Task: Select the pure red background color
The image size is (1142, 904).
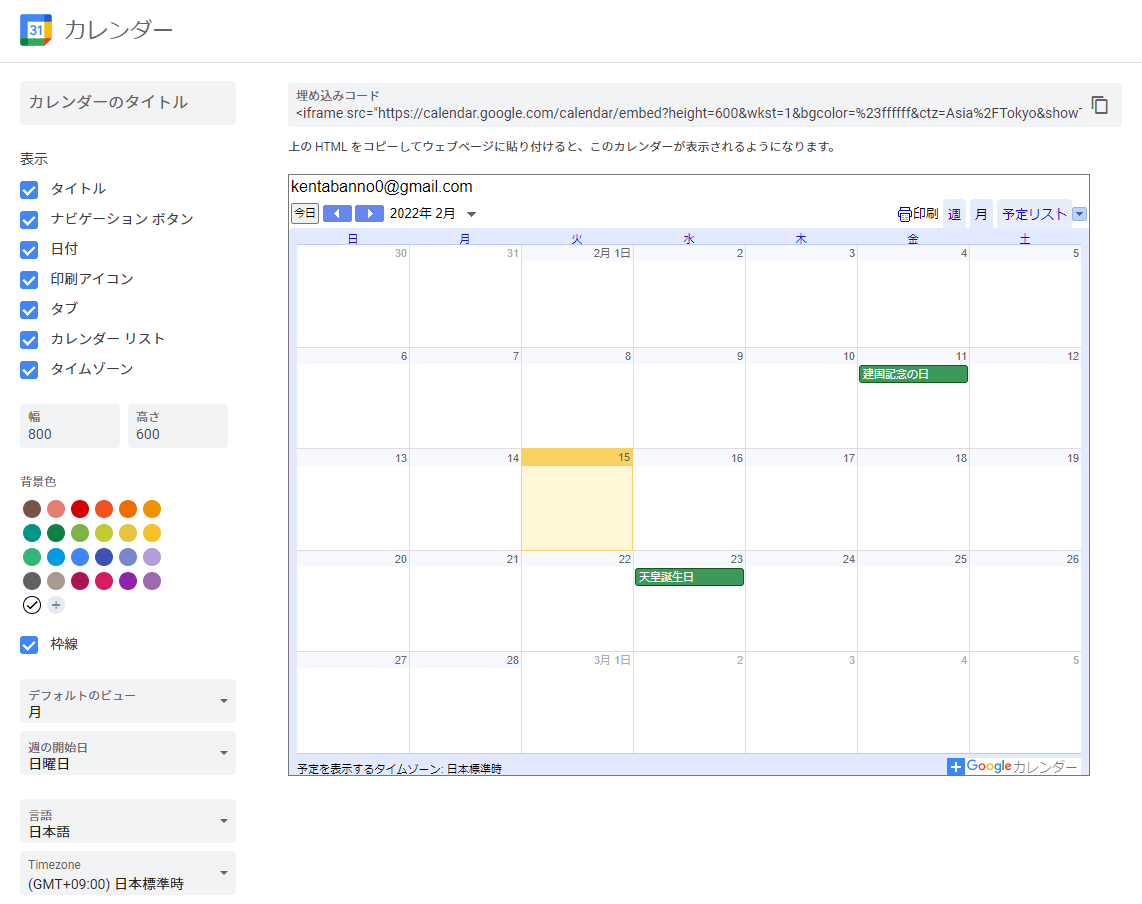Action: pos(80,508)
